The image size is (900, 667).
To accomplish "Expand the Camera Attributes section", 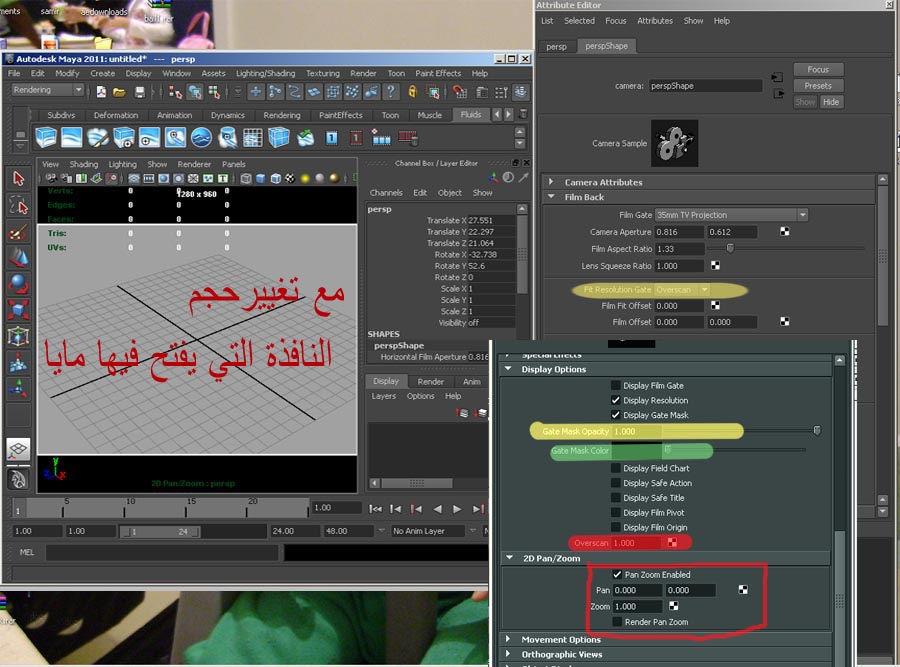I will [x=552, y=182].
